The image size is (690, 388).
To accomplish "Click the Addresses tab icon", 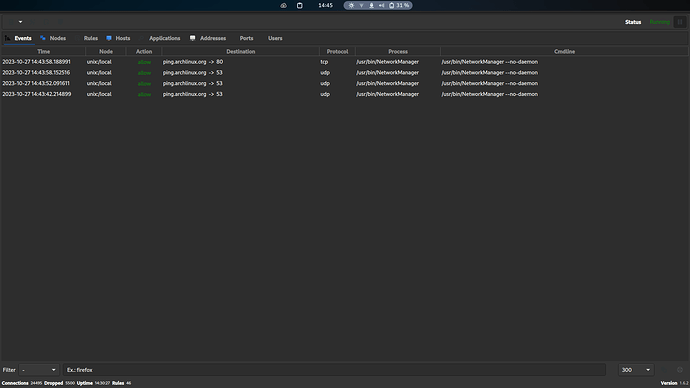I will pos(192,38).
